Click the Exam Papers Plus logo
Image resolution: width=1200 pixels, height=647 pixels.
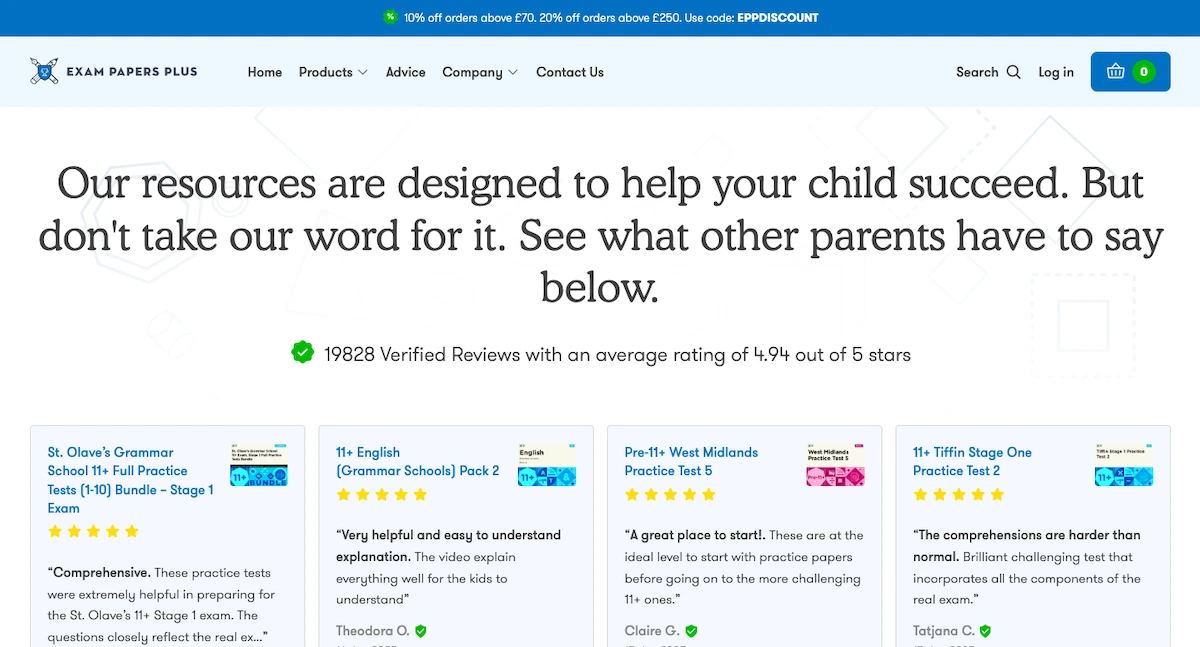(114, 72)
